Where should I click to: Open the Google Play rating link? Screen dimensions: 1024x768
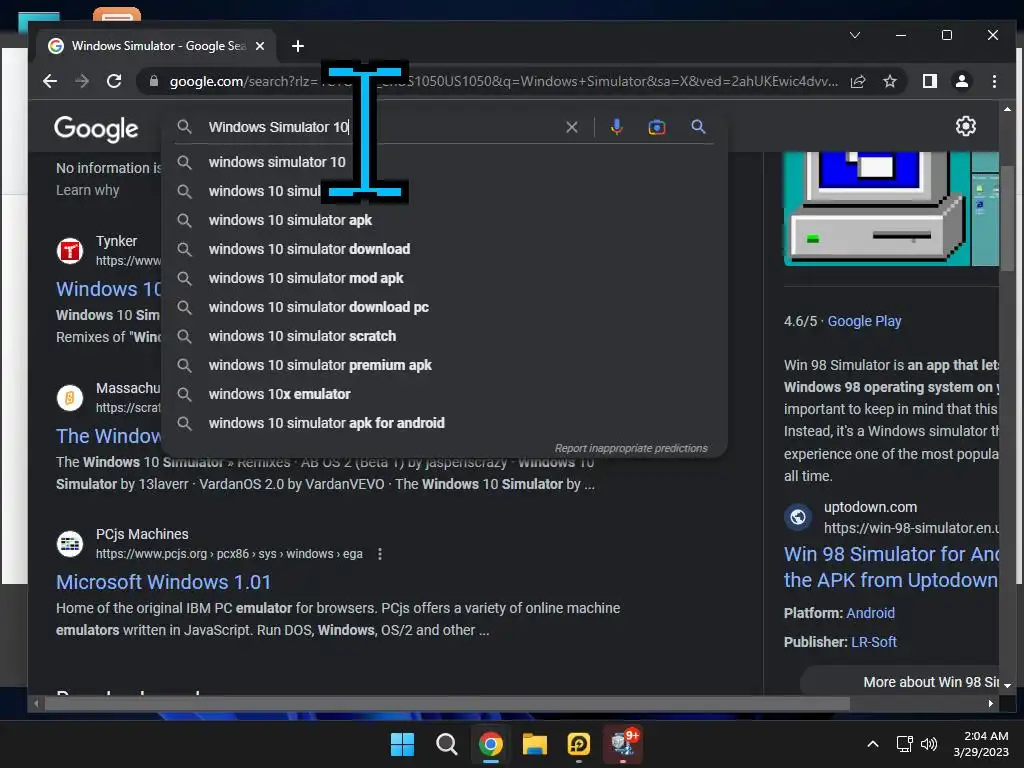click(x=864, y=321)
